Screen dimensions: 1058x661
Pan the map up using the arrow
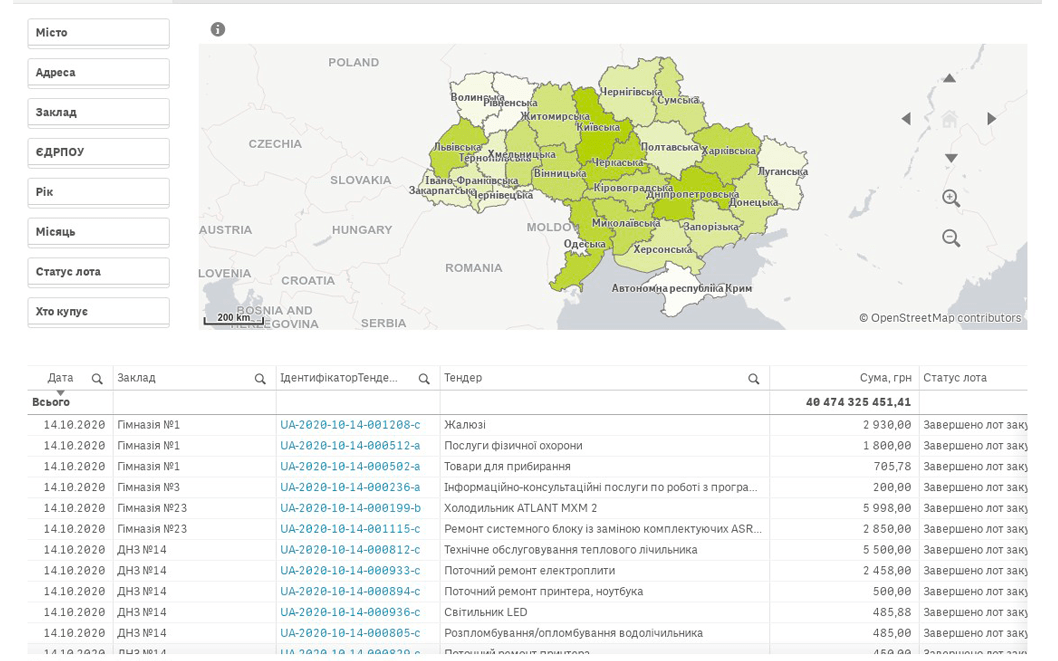point(949,78)
